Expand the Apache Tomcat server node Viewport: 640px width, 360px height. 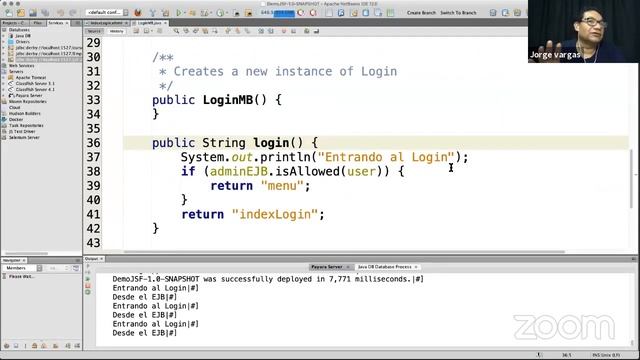pyautogui.click(x=4, y=78)
